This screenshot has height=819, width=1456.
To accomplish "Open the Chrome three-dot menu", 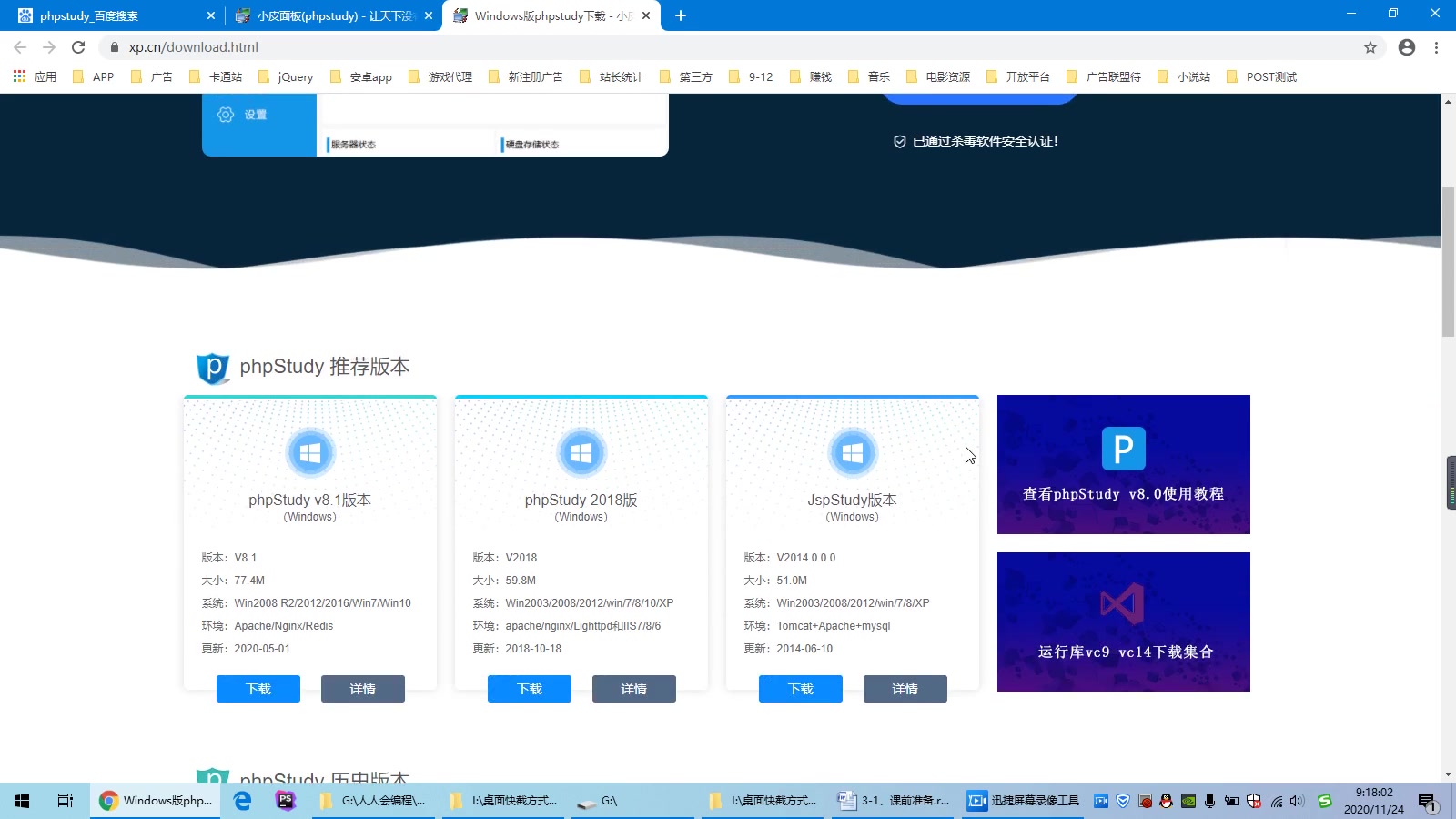I will (1436, 47).
